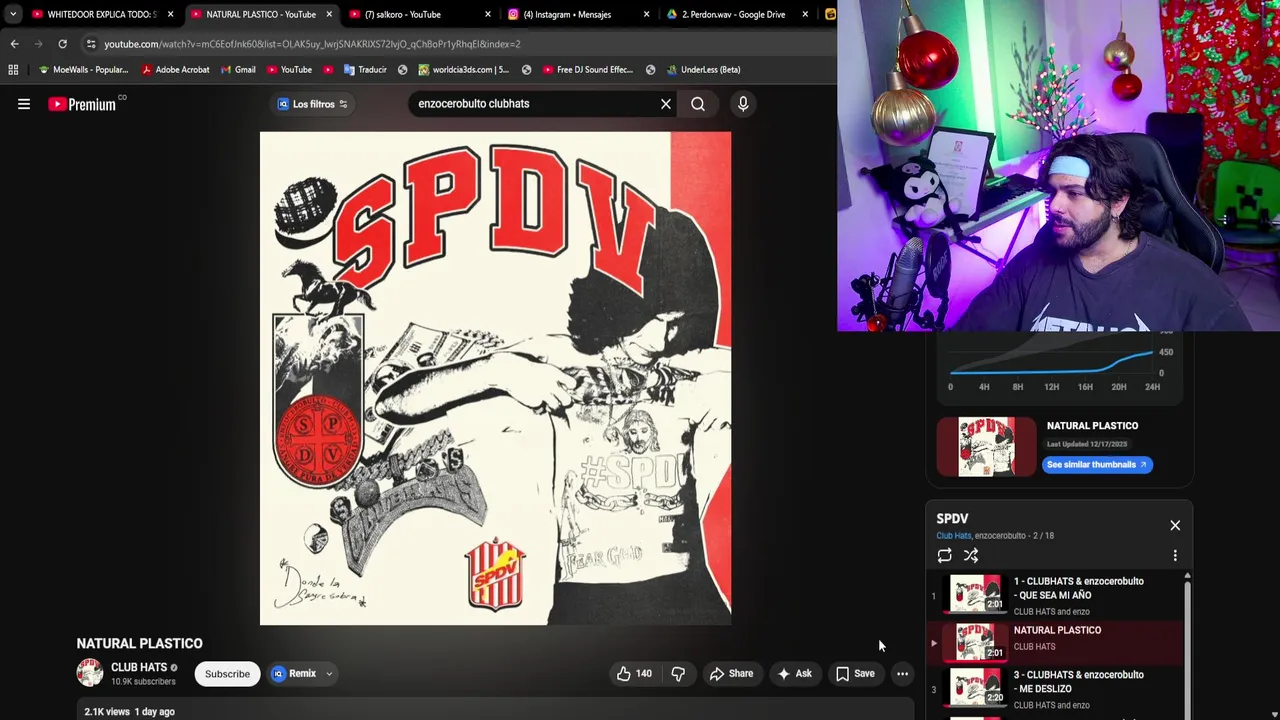
Task: Close the SPDV playlist panel
Action: (1175, 525)
